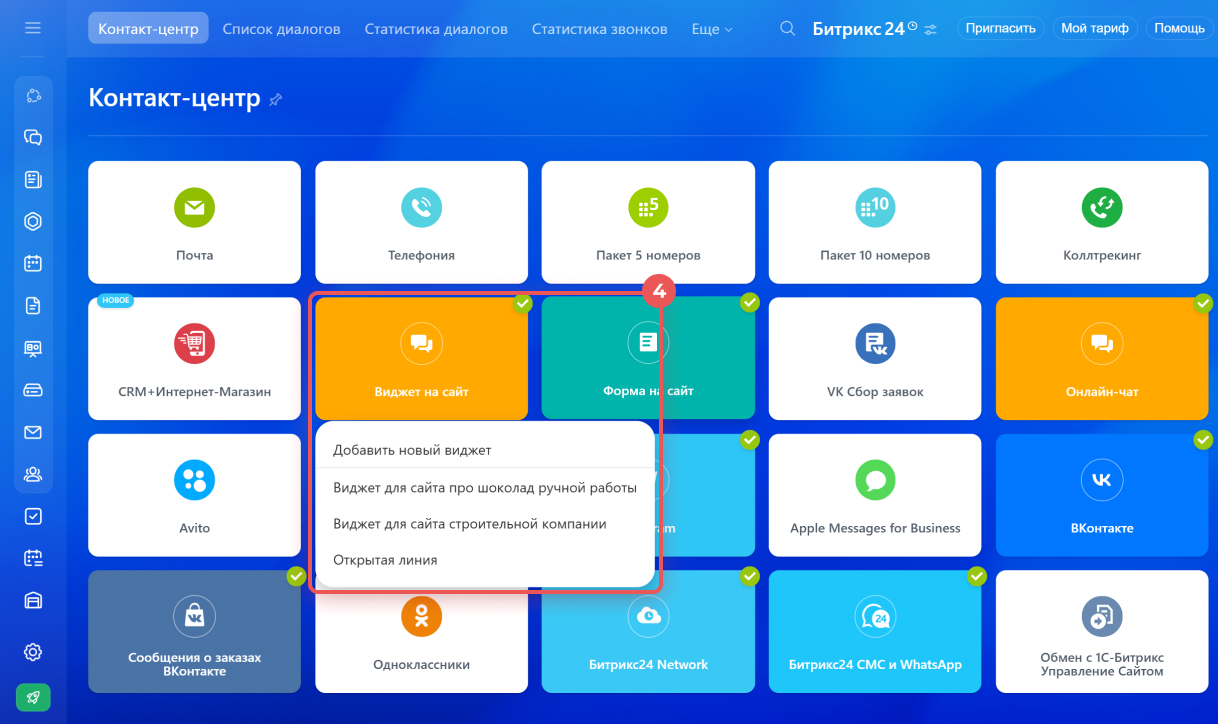Open the chat bubbles messenger icon
Screen dimensions: 1218x724
point(33,138)
